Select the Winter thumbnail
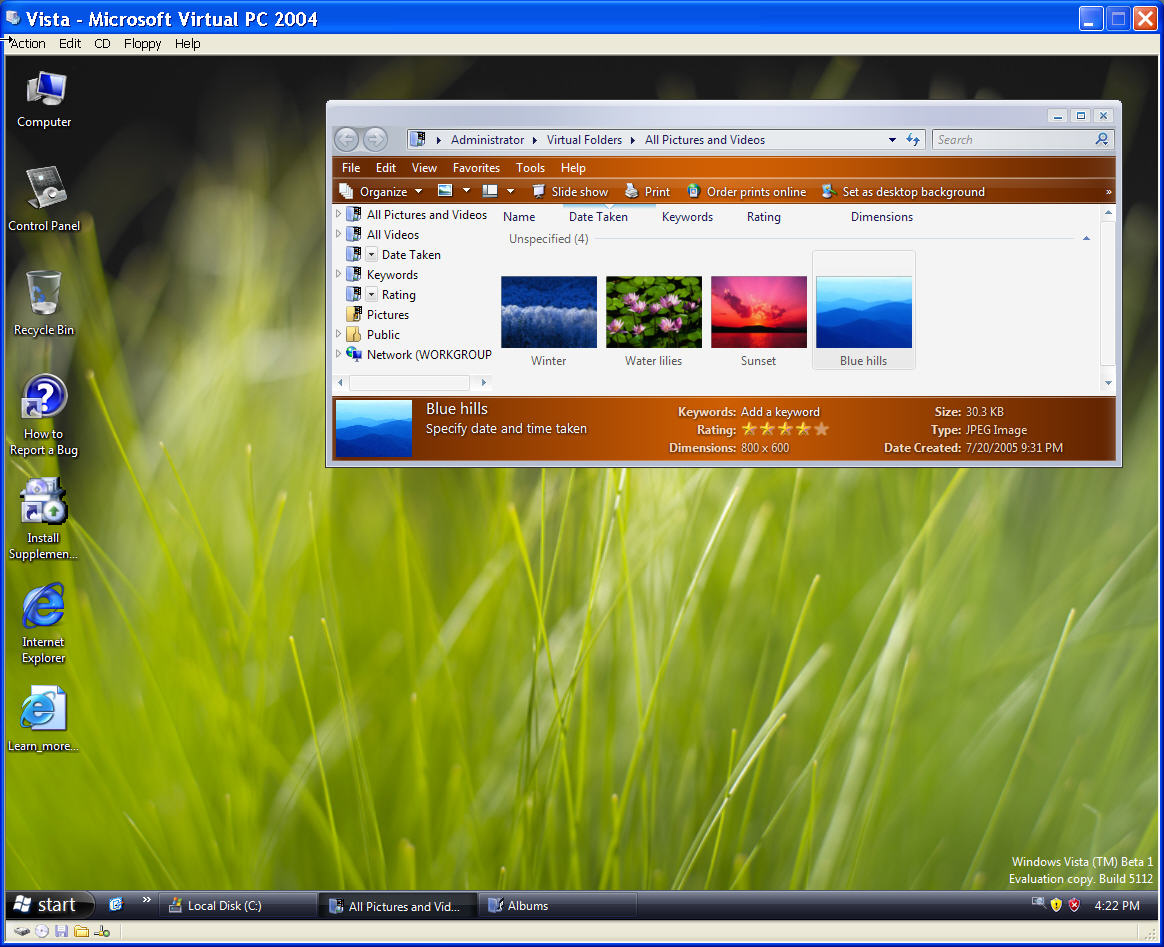 549,321
